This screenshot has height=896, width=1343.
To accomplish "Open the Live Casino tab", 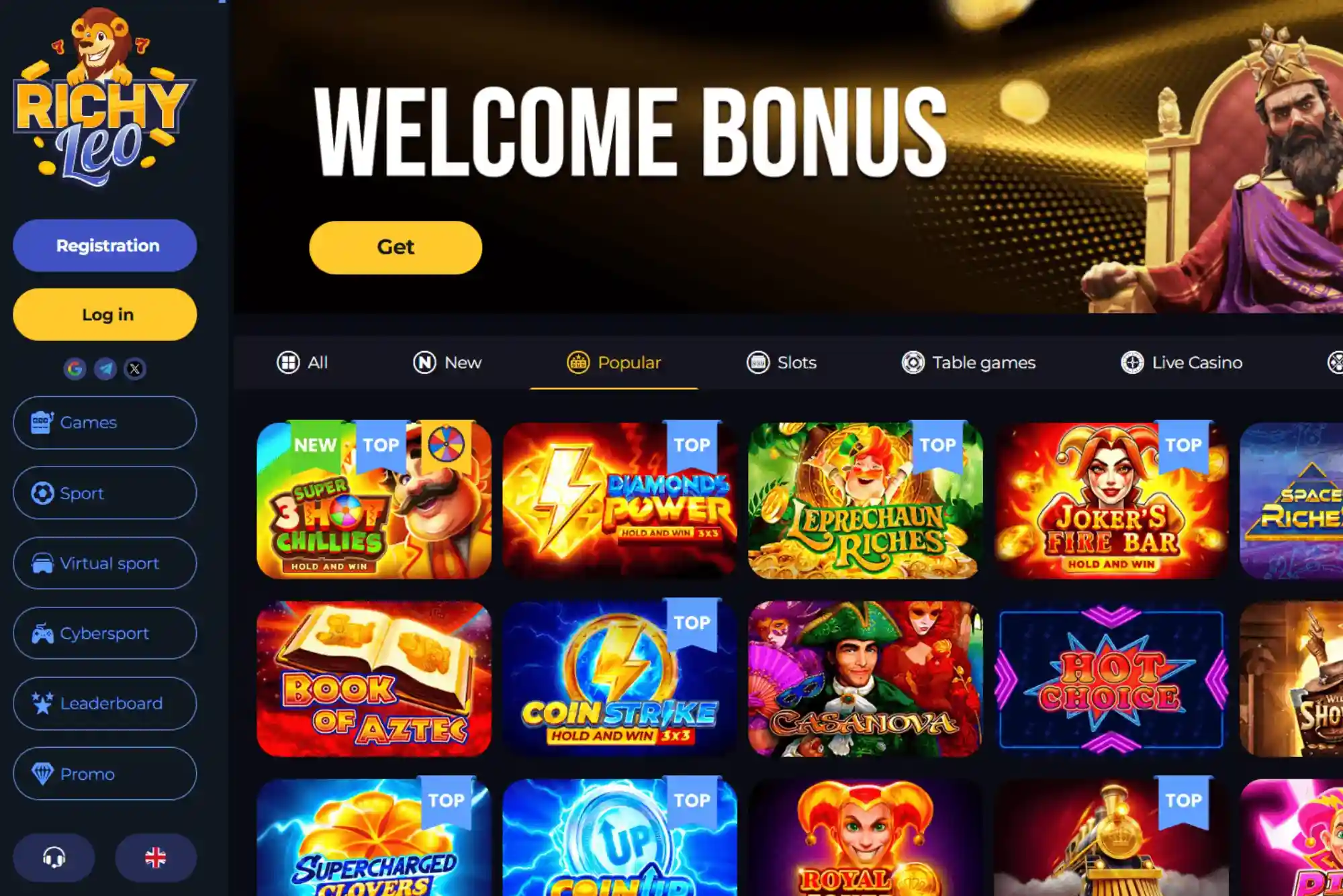I will 1182,362.
